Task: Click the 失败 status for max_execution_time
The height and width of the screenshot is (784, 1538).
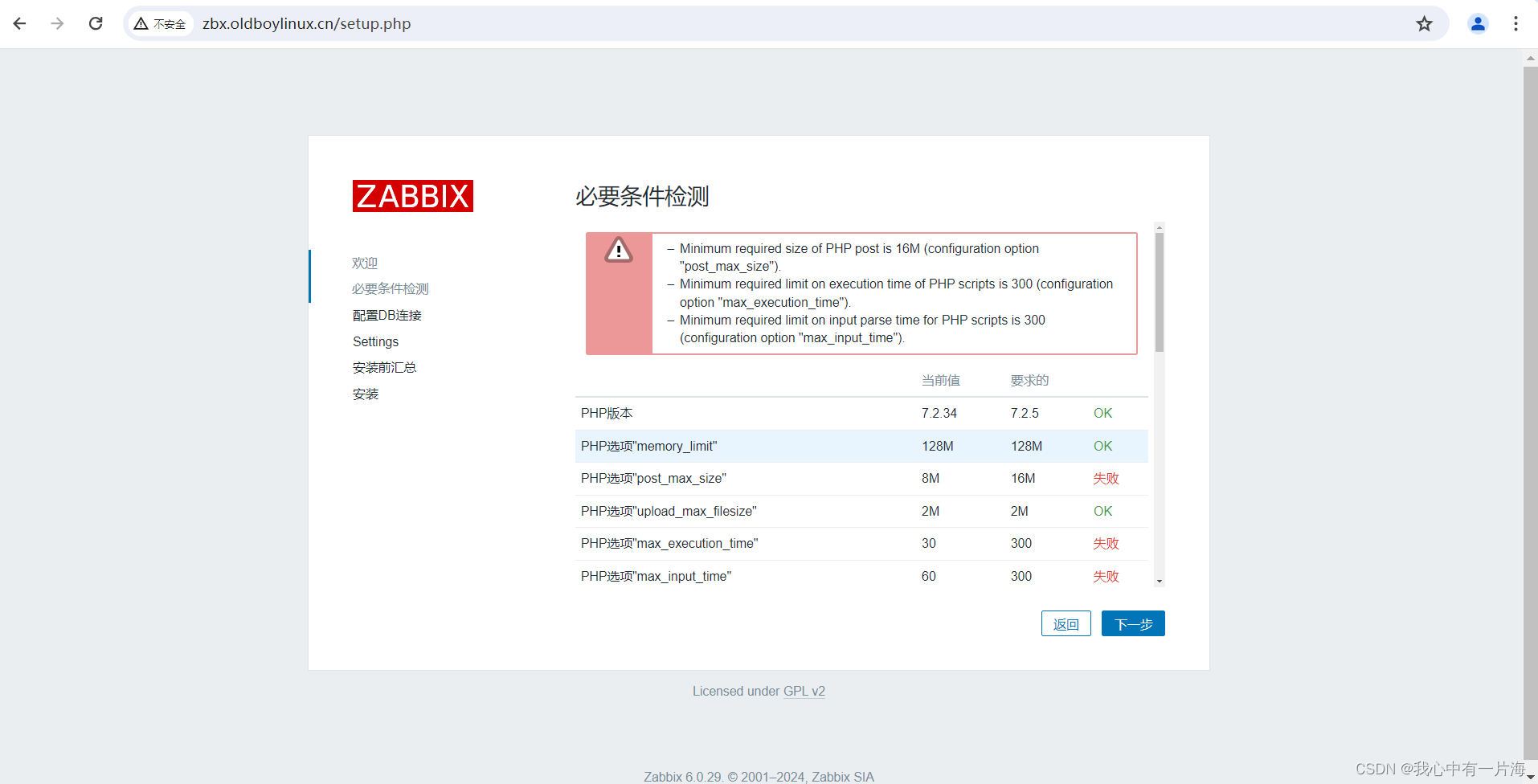Action: 1106,543
